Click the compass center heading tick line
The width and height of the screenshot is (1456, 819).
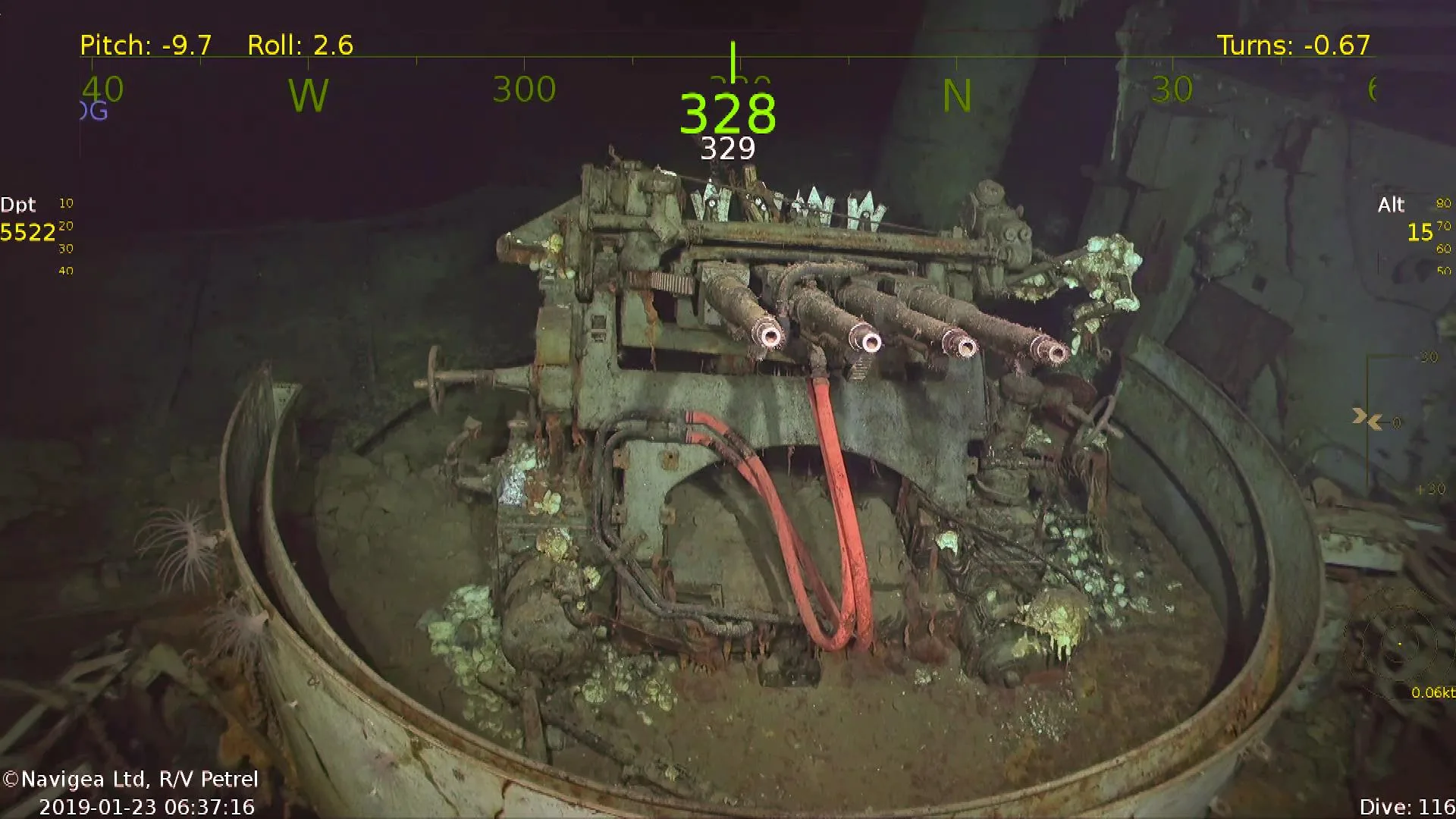(x=733, y=59)
